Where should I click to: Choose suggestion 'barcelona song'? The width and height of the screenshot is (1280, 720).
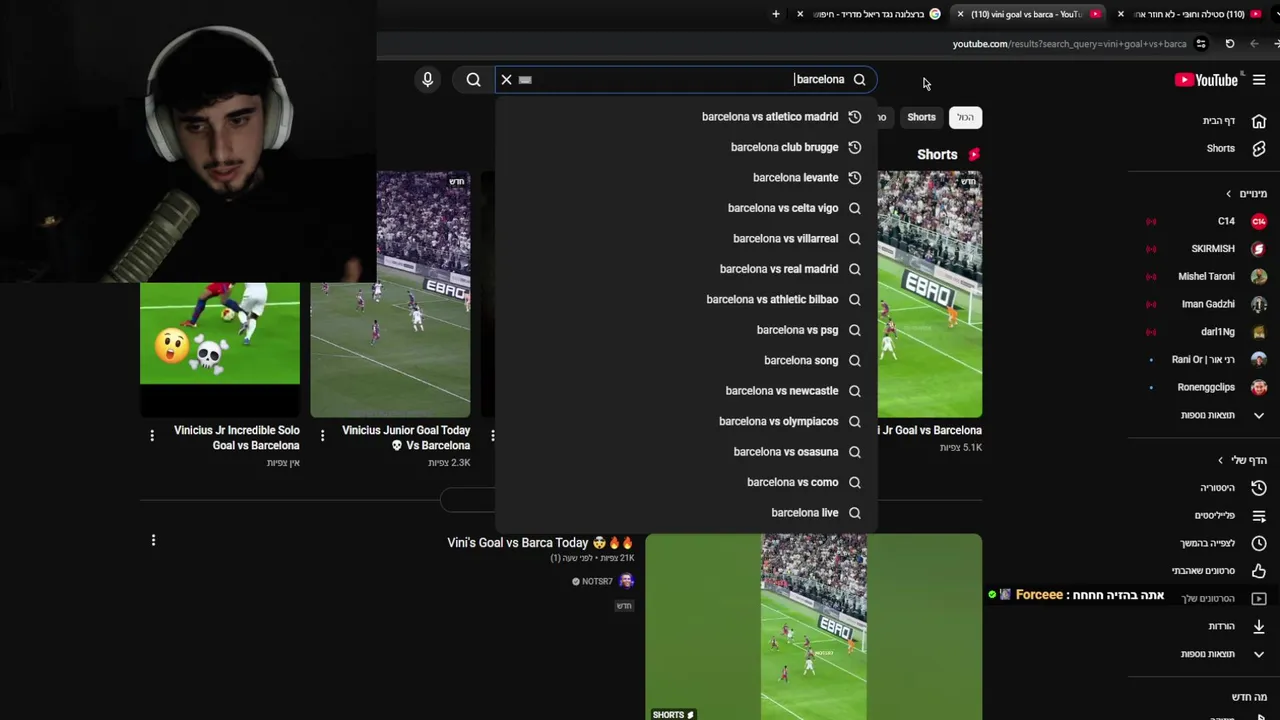(686, 361)
